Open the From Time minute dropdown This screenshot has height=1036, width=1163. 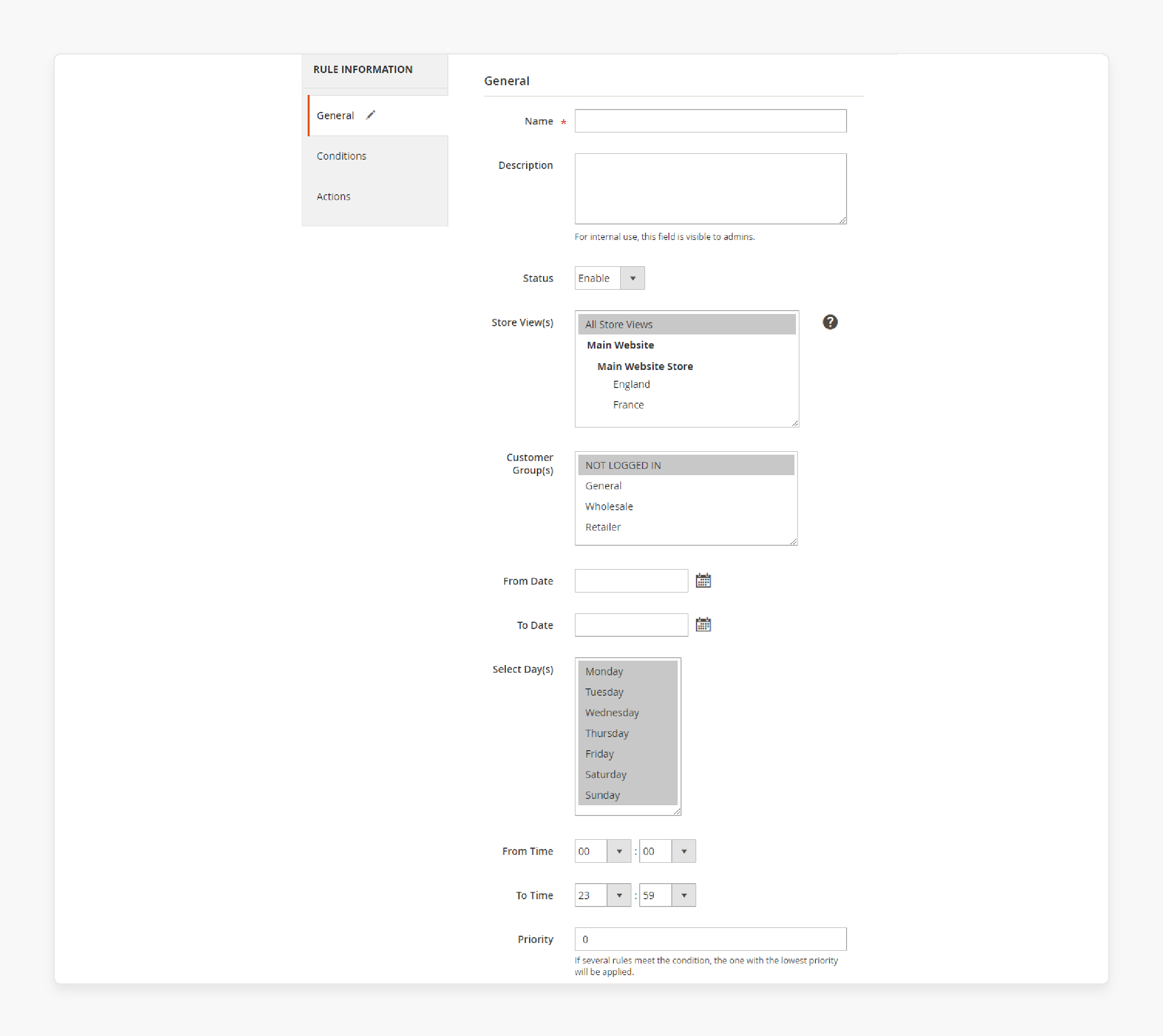[x=667, y=851]
